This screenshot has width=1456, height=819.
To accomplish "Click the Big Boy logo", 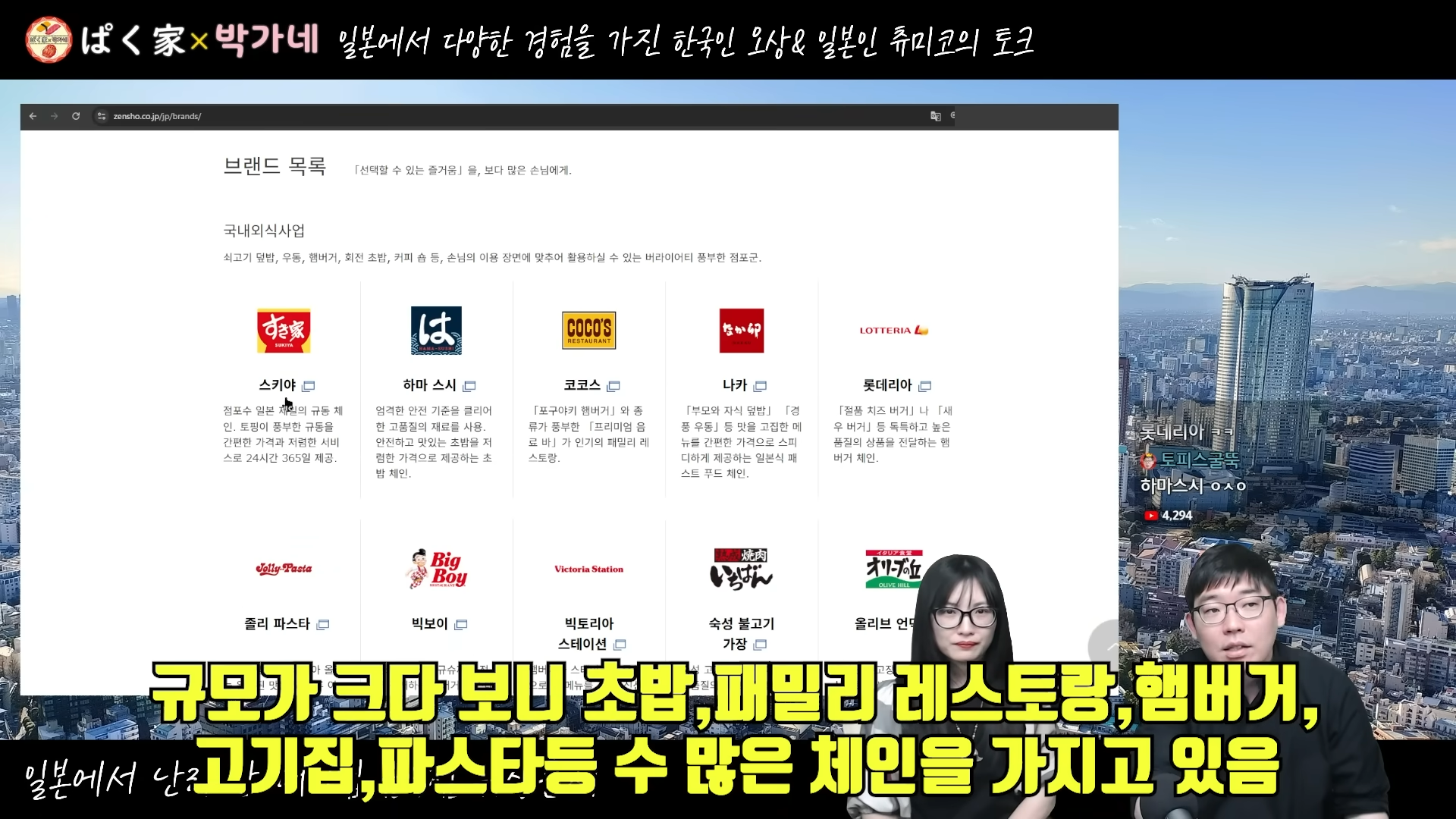I will (436, 569).
